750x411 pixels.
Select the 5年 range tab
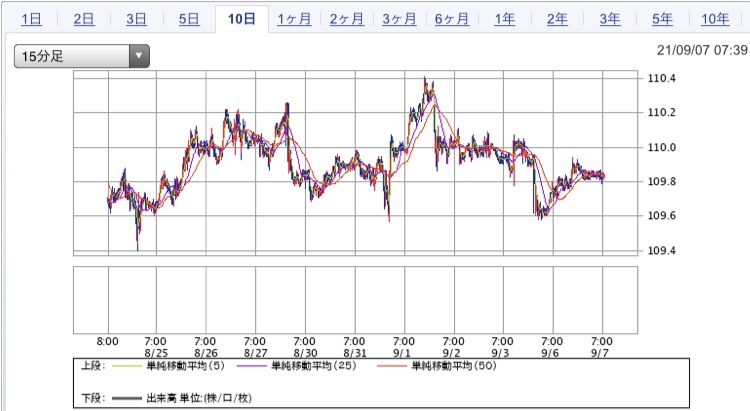[662, 19]
